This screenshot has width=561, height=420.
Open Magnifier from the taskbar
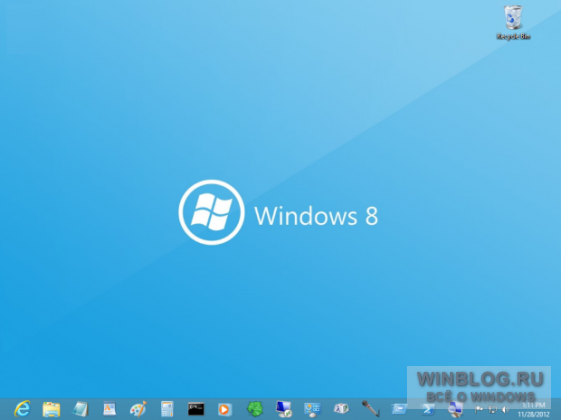(x=456, y=409)
